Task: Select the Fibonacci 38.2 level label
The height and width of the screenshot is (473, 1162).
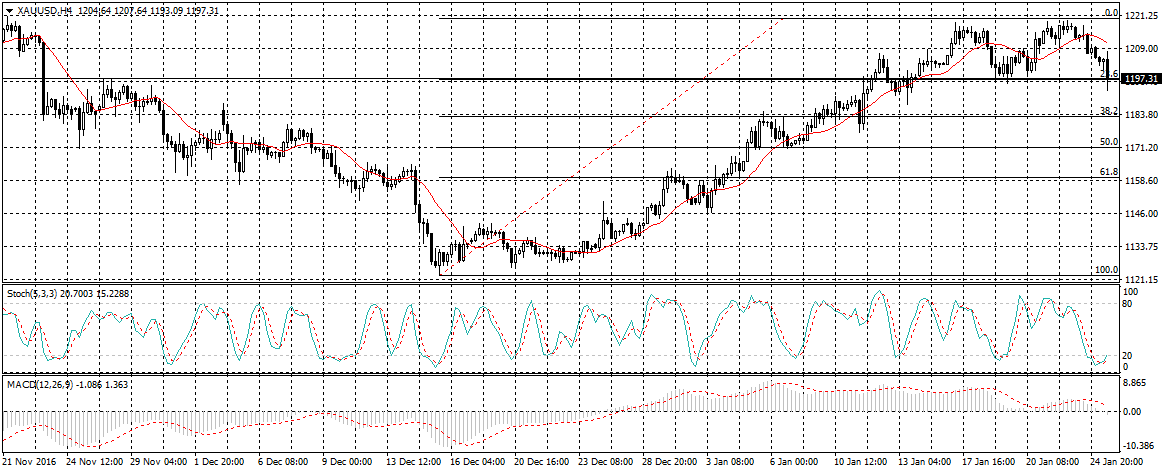Action: coord(1108,110)
